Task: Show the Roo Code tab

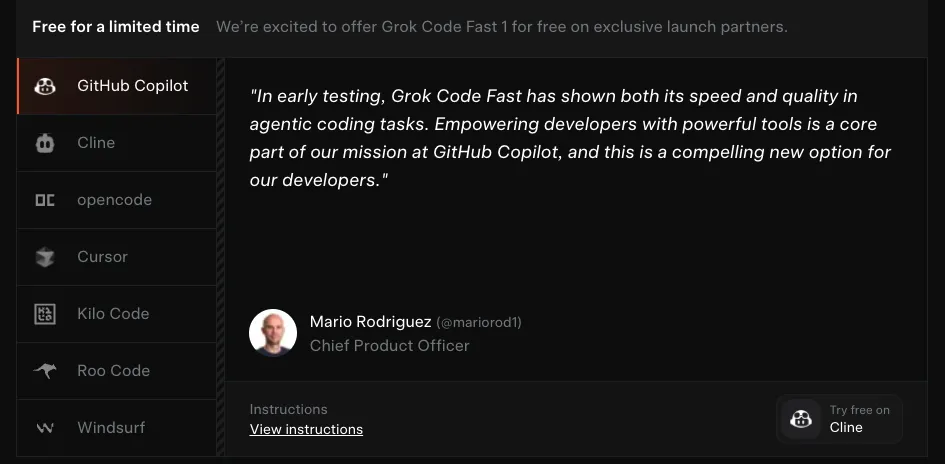Action: (113, 371)
